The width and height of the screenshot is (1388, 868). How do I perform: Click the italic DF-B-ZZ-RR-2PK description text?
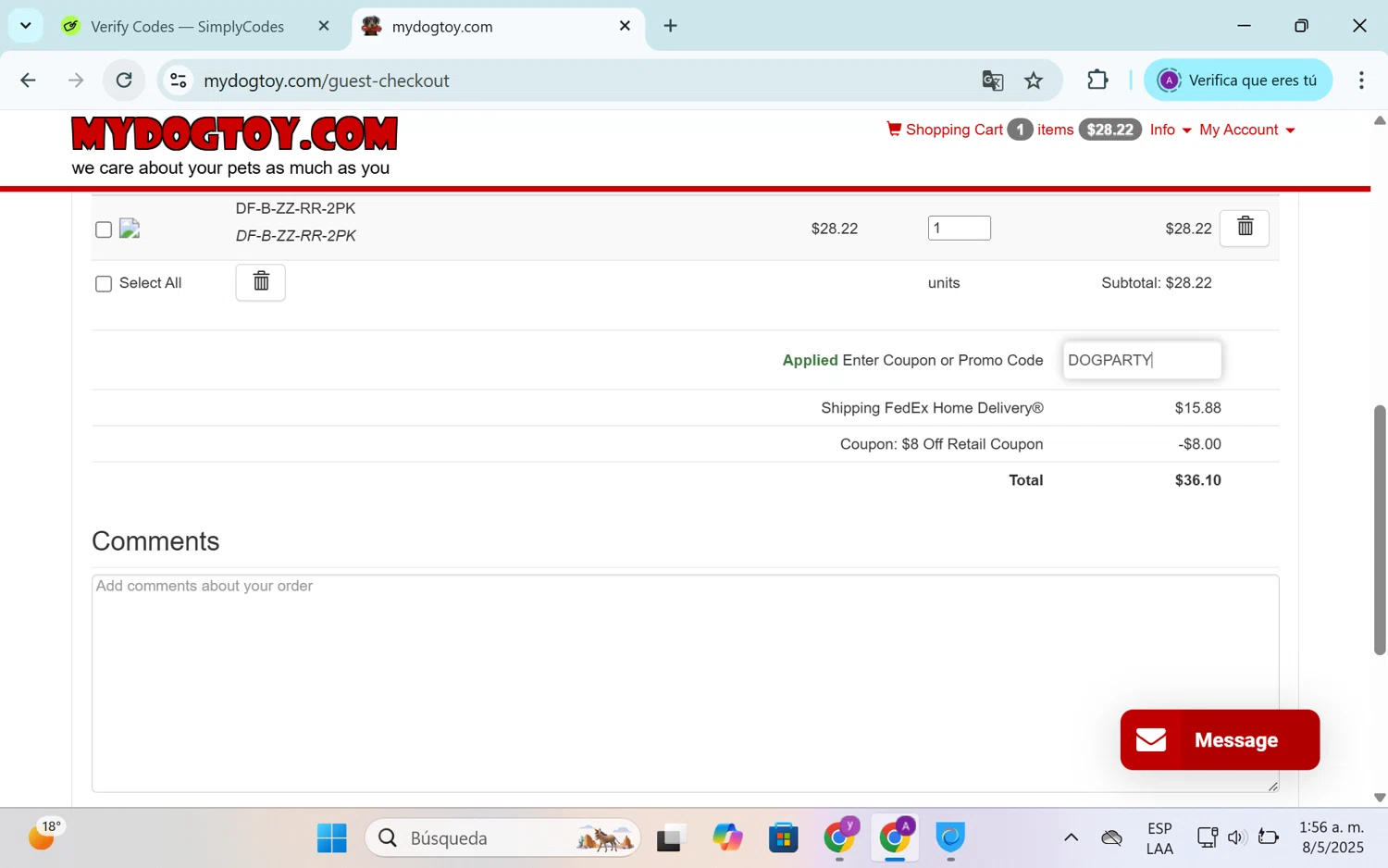click(x=295, y=236)
